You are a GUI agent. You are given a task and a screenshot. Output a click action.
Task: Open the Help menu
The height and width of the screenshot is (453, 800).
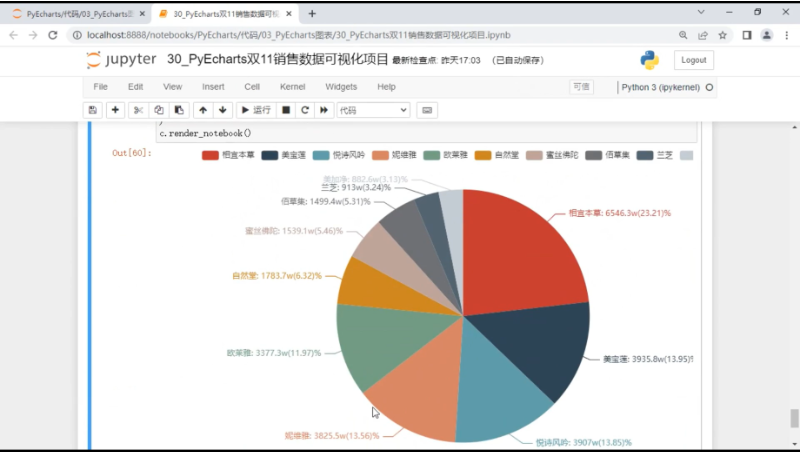386,87
